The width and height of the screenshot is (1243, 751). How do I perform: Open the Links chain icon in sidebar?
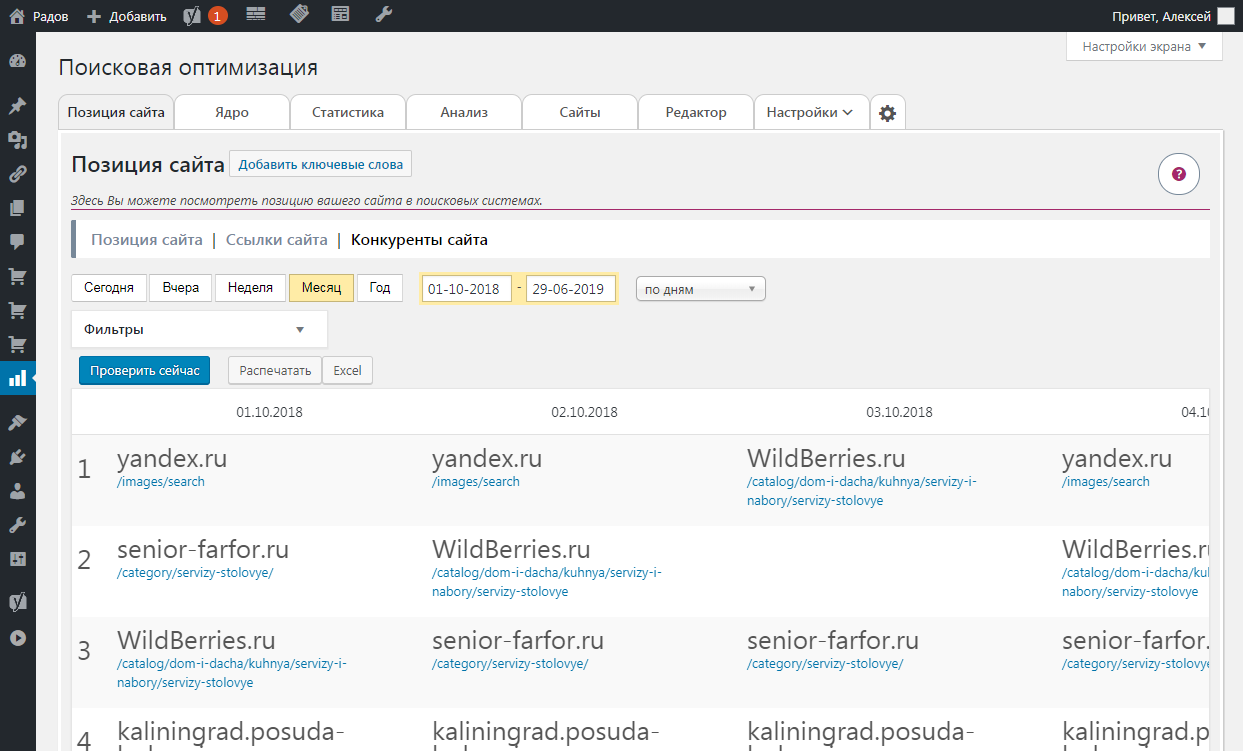pyautogui.click(x=17, y=174)
